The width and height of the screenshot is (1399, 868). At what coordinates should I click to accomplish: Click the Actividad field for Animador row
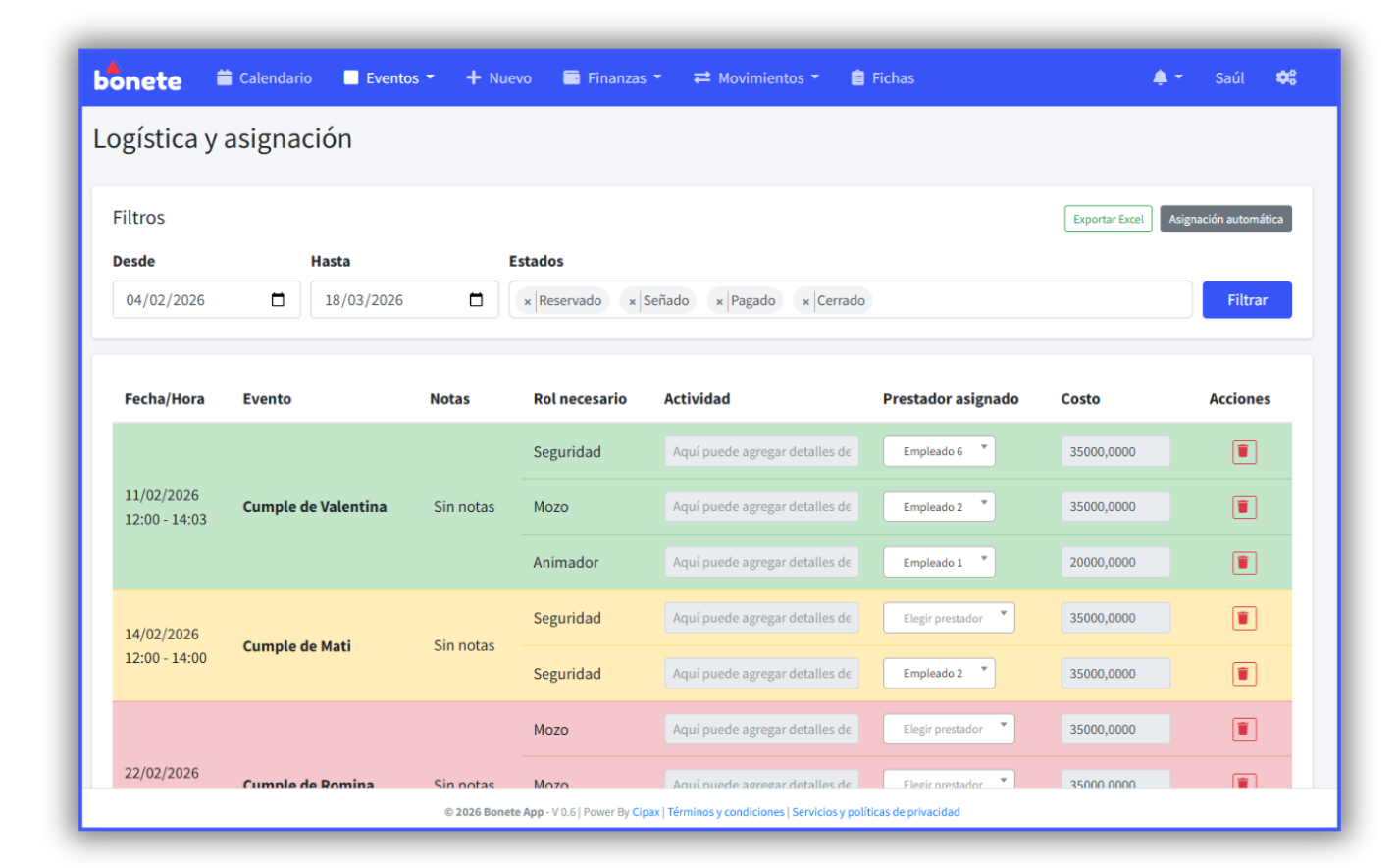[761, 563]
